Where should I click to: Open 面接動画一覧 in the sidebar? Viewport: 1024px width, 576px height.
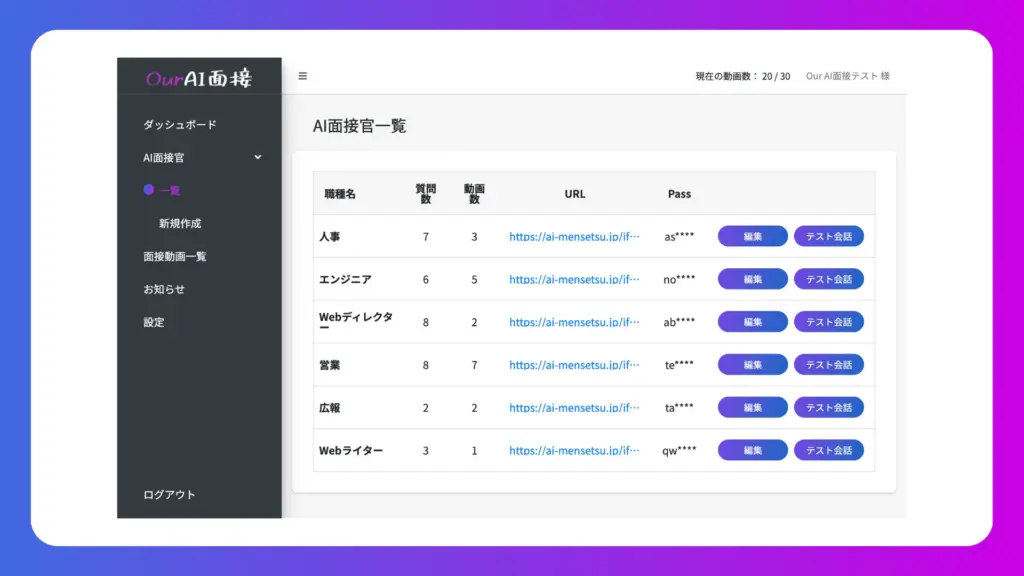click(176, 256)
